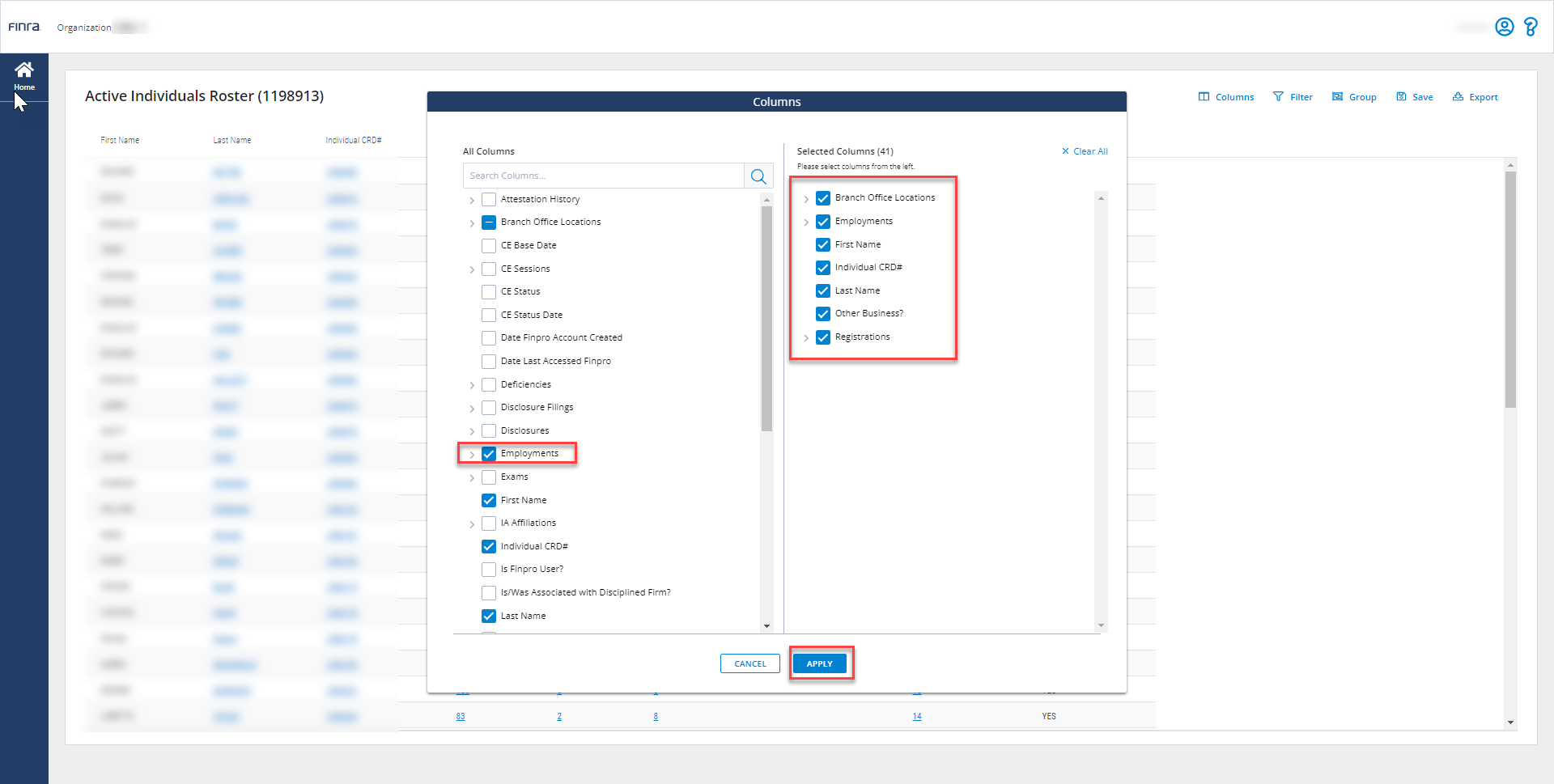Expand the Deficiencies chevron
Viewport: 1554px width, 784px height.
click(473, 385)
